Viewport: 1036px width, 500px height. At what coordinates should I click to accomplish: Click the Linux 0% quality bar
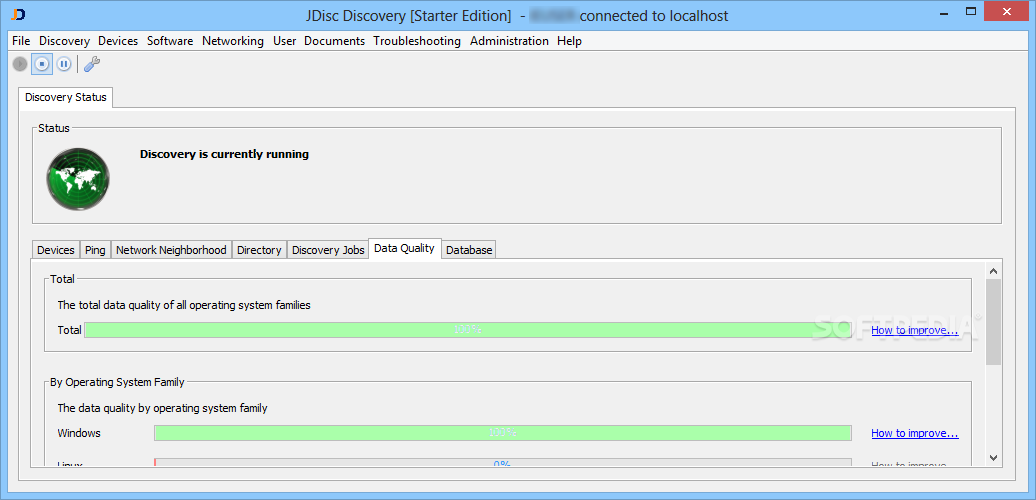click(502, 463)
